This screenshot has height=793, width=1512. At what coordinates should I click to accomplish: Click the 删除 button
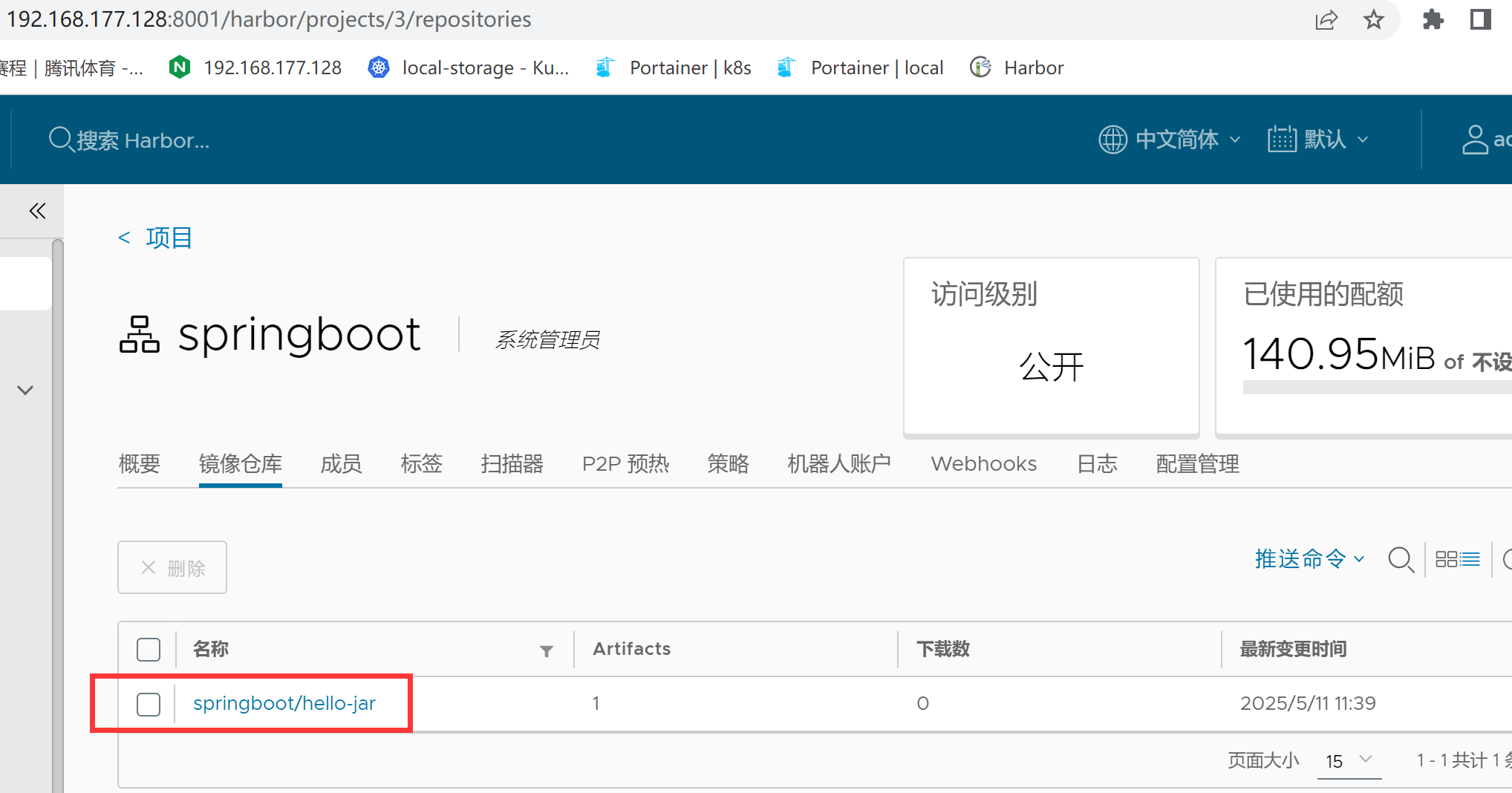tap(172, 567)
